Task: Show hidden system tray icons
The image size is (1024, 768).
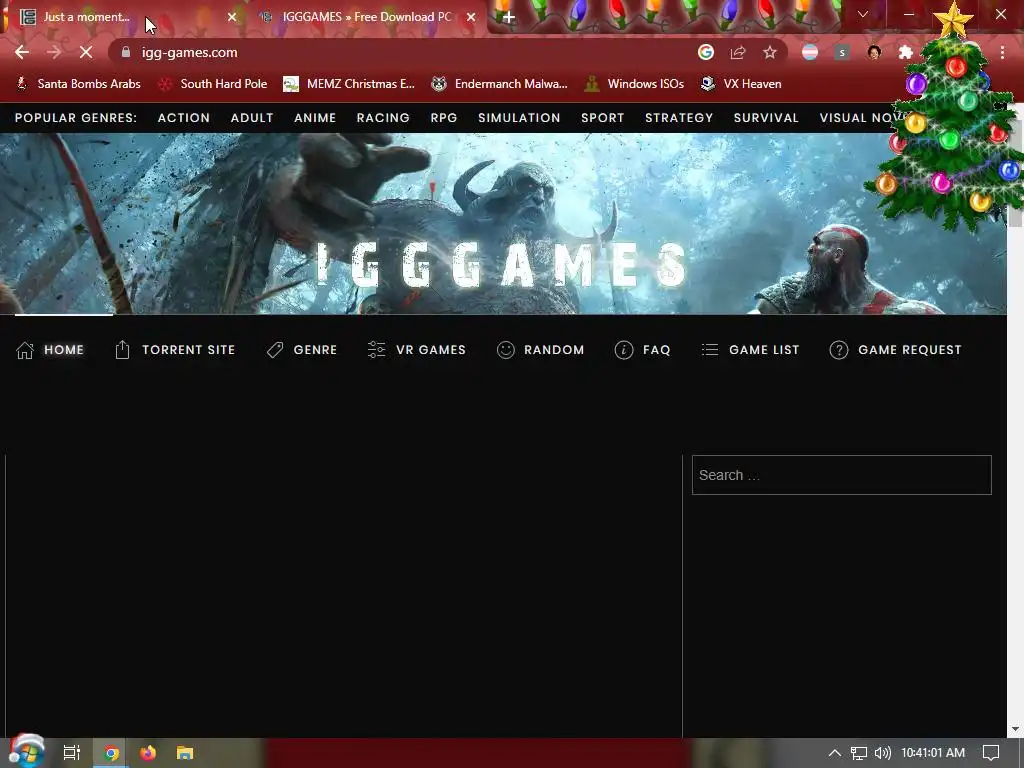Action: tap(835, 753)
